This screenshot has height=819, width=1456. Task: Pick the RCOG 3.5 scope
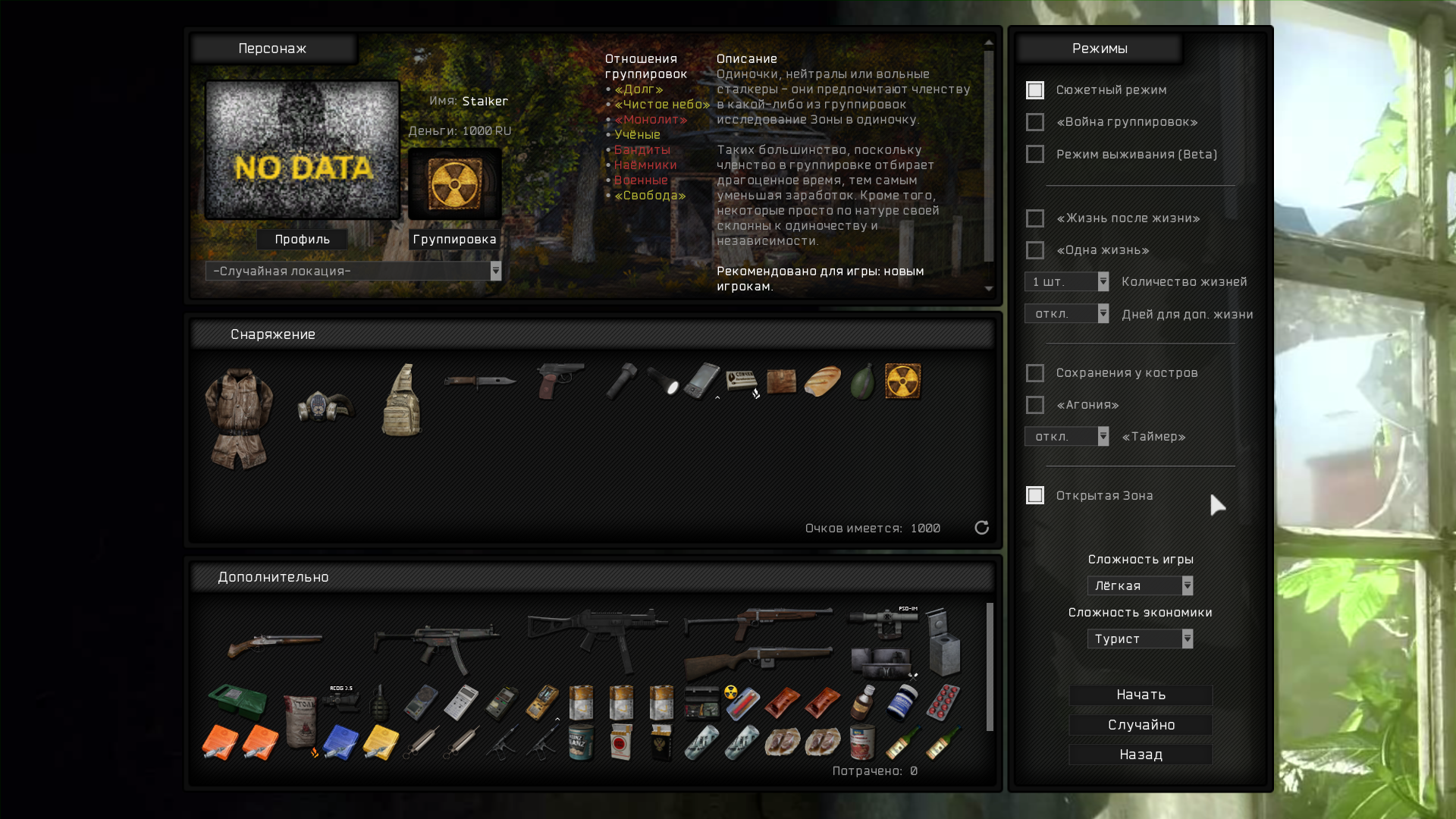[340, 700]
